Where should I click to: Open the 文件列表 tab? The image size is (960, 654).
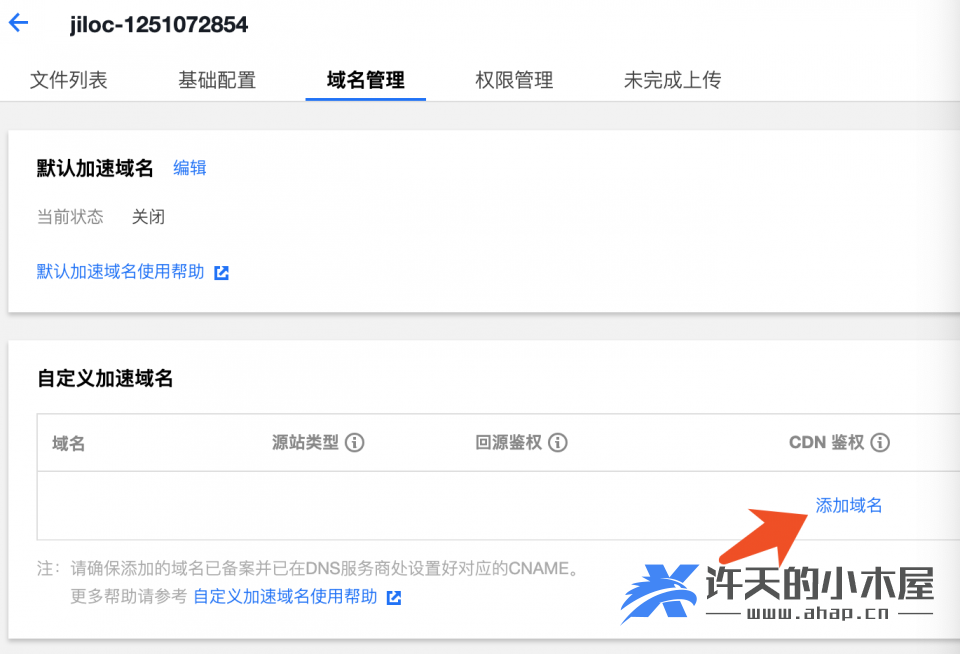(x=69, y=80)
